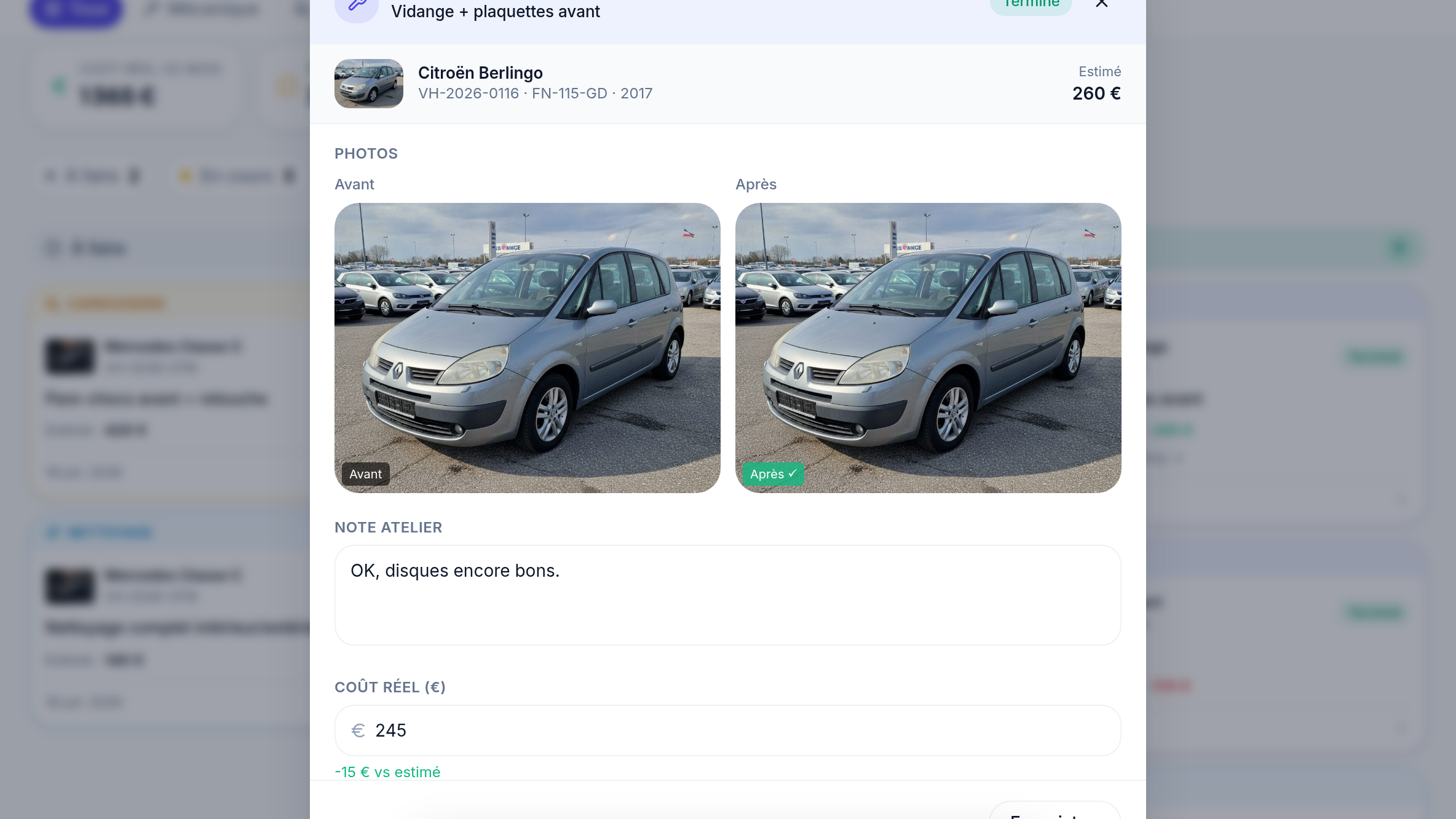1456x819 pixels.
Task: Select the blurred Mécanique tab in the background
Action: [x=203, y=9]
